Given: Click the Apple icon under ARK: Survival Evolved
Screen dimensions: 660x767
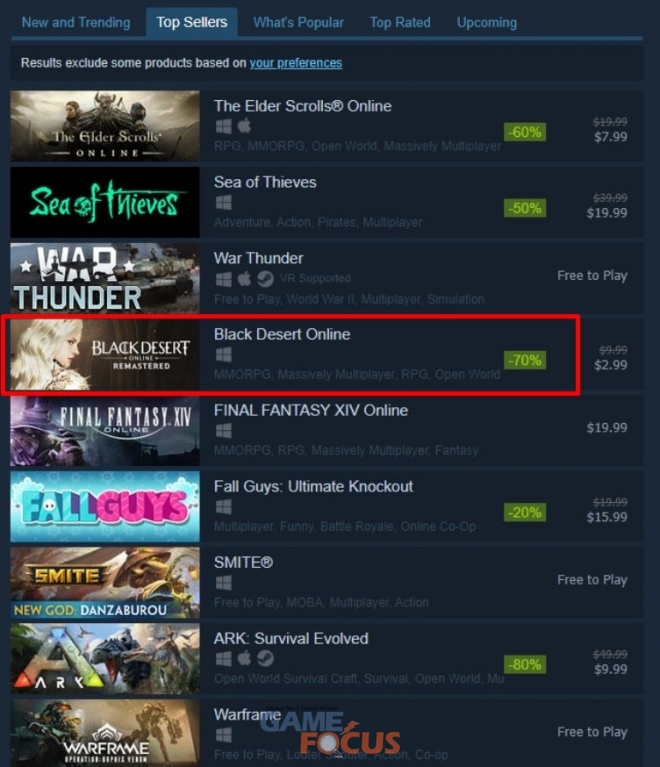Looking at the screenshot, I should pos(245,658).
